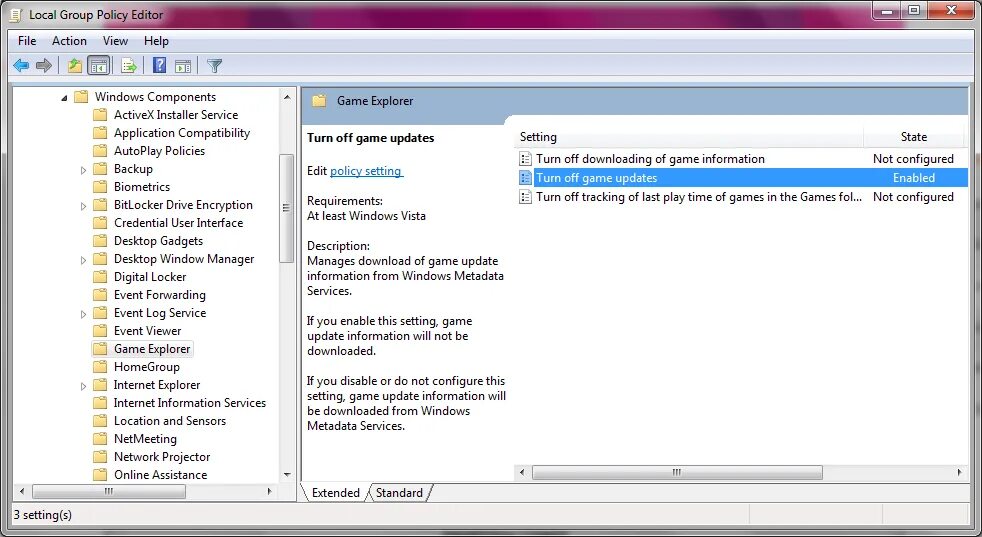Expand the Event Log Service node
This screenshot has width=982, height=537.
(83, 314)
